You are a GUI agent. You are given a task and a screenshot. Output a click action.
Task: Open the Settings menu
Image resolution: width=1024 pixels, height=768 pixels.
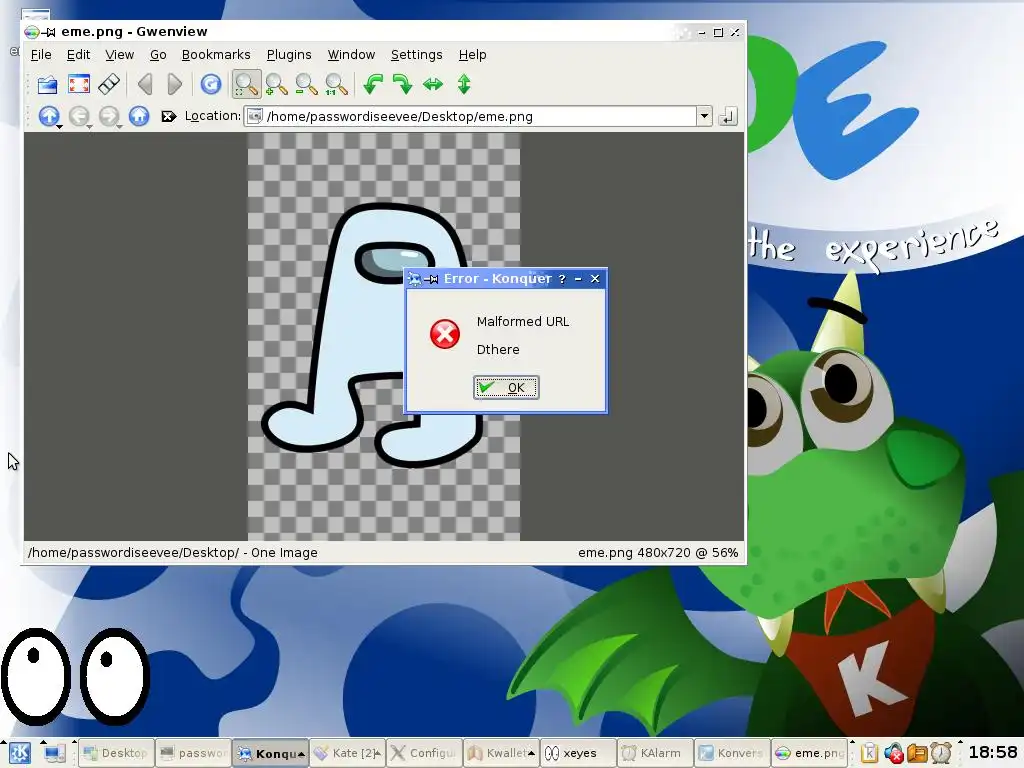[x=416, y=55]
